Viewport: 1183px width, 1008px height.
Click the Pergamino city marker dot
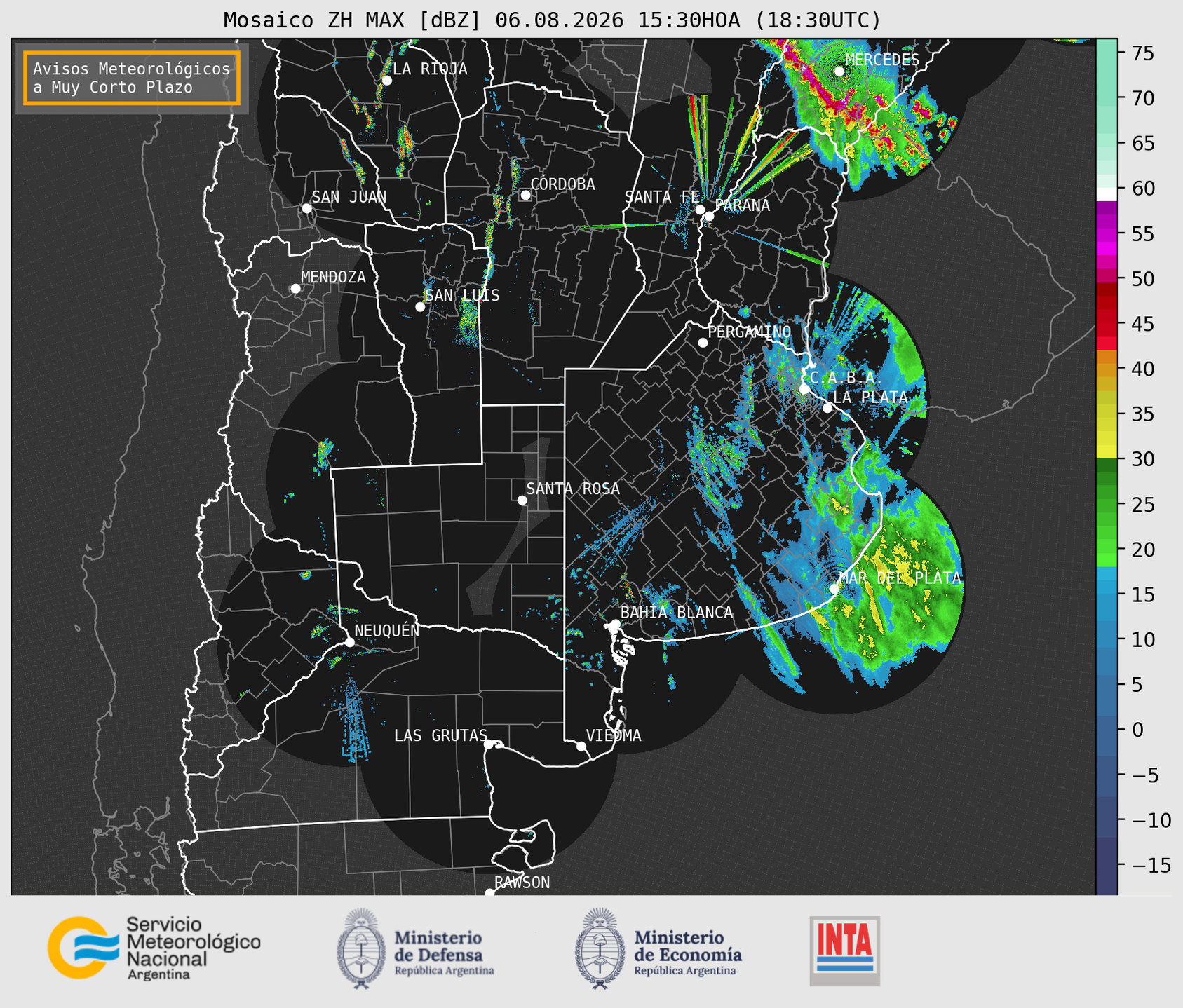tap(703, 343)
